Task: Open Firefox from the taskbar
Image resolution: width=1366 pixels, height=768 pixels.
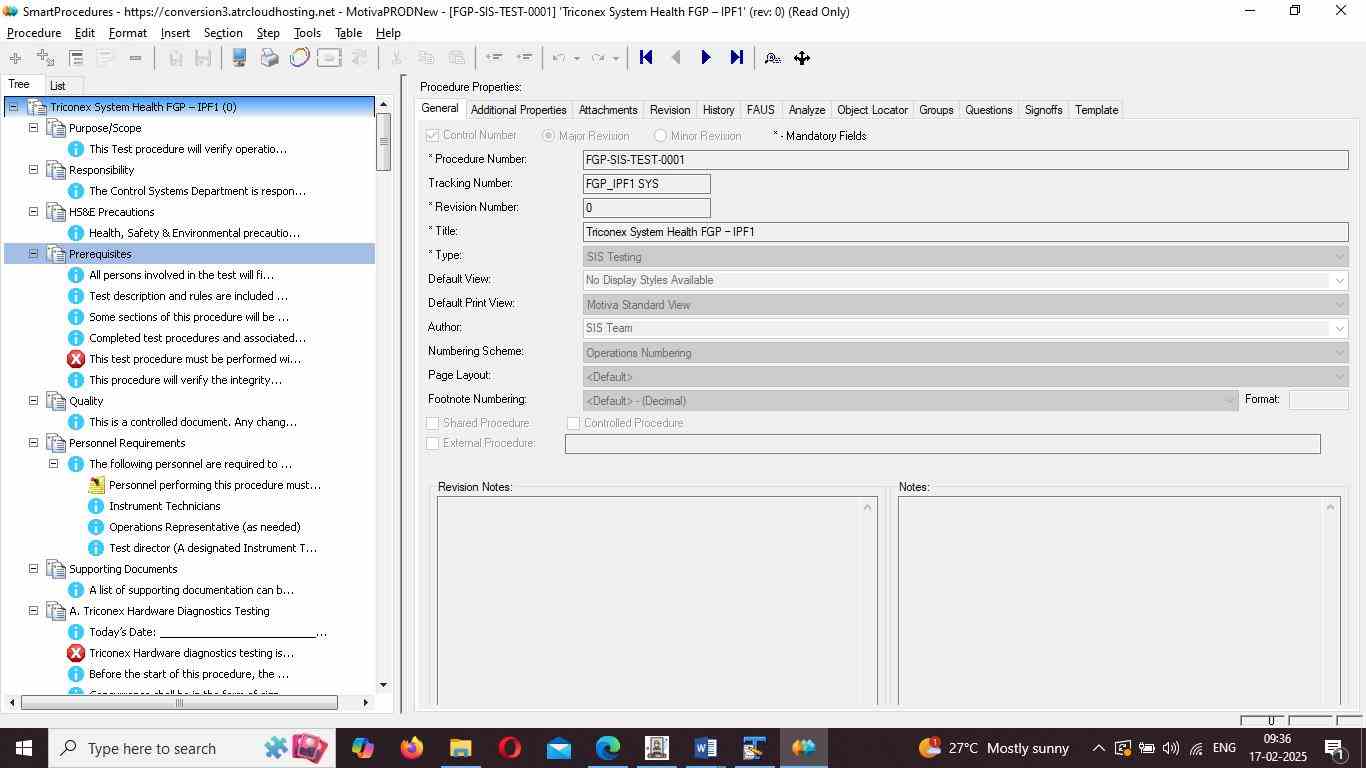Action: pos(411,748)
